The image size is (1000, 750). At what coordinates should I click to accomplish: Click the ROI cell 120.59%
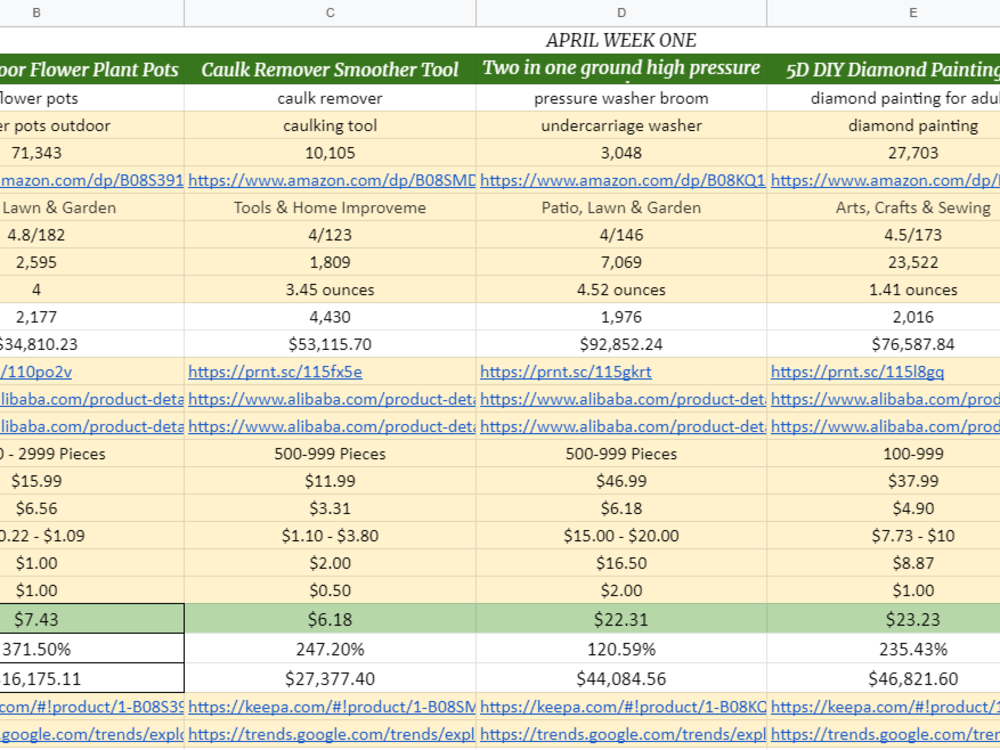[621, 649]
